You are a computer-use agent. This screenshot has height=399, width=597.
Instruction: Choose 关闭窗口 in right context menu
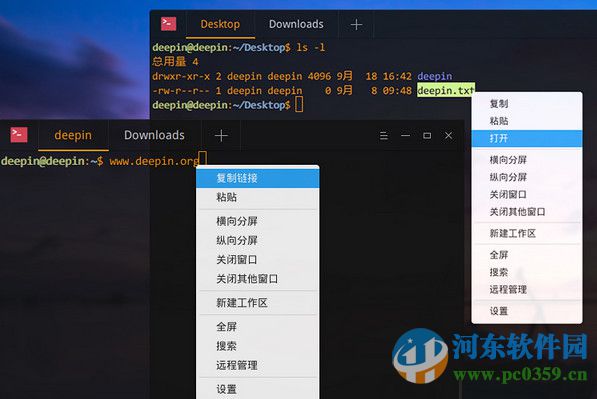click(x=527, y=195)
